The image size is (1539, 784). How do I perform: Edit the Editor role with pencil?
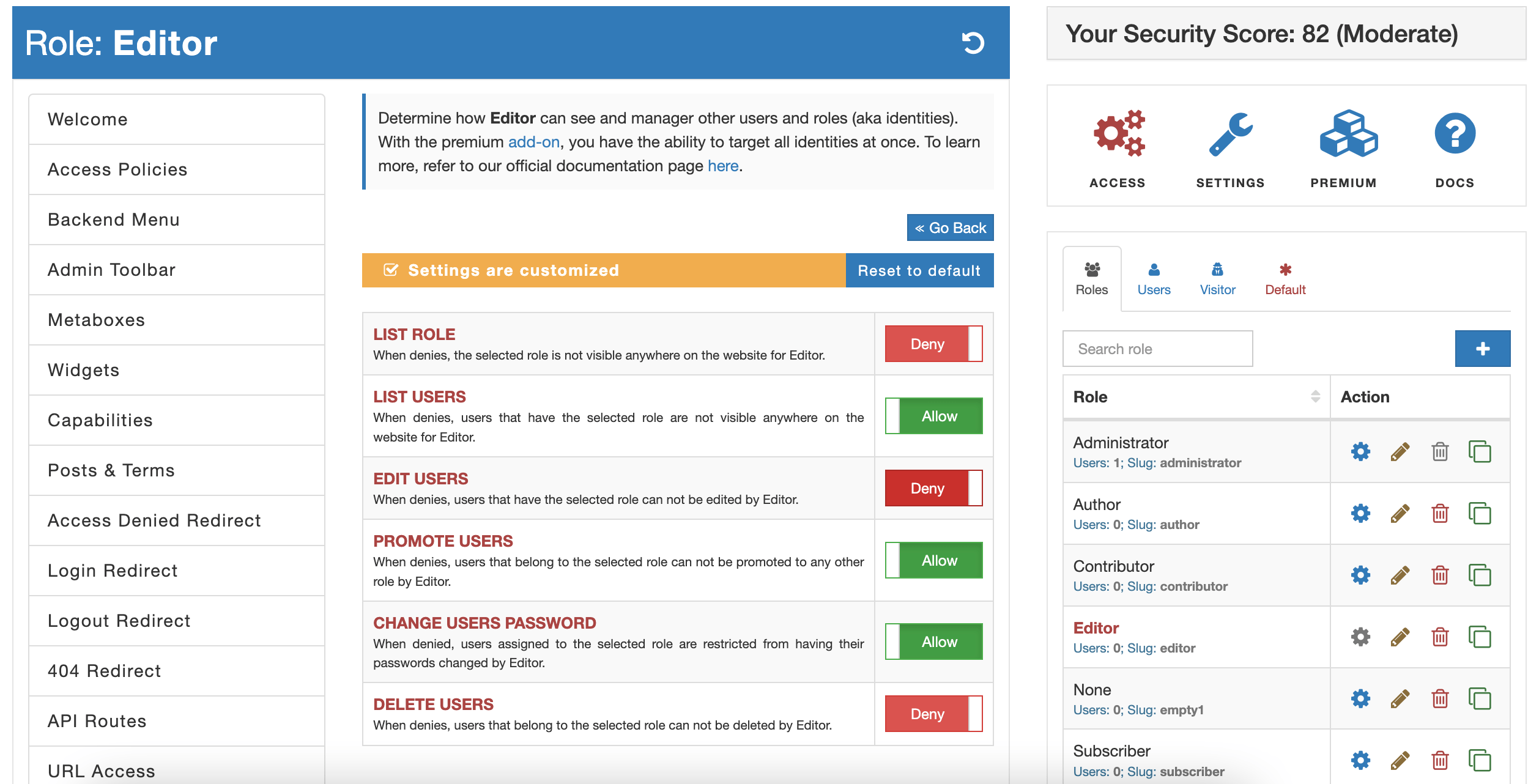pos(1400,637)
